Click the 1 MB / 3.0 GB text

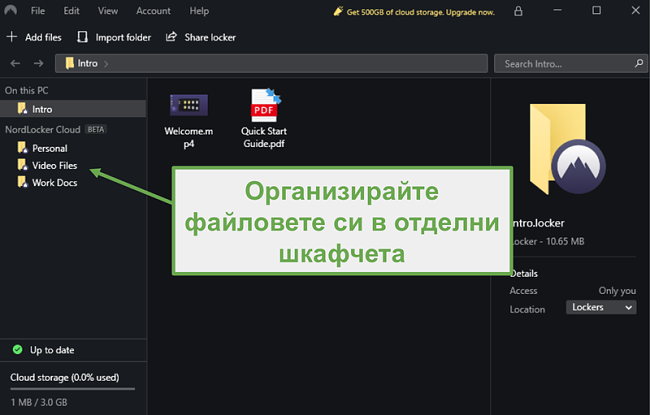pos(39,402)
